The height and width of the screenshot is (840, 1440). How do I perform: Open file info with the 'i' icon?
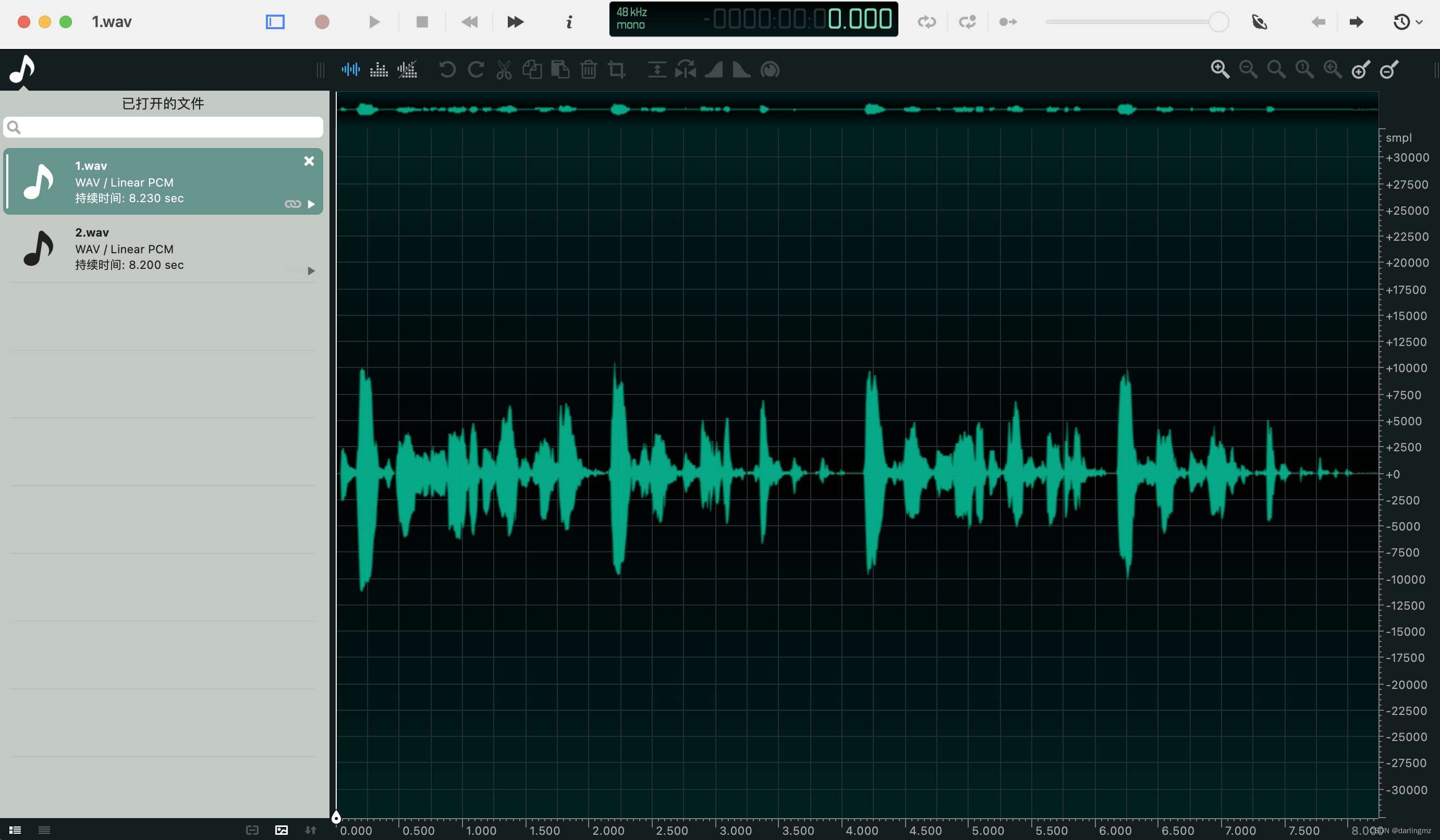569,22
